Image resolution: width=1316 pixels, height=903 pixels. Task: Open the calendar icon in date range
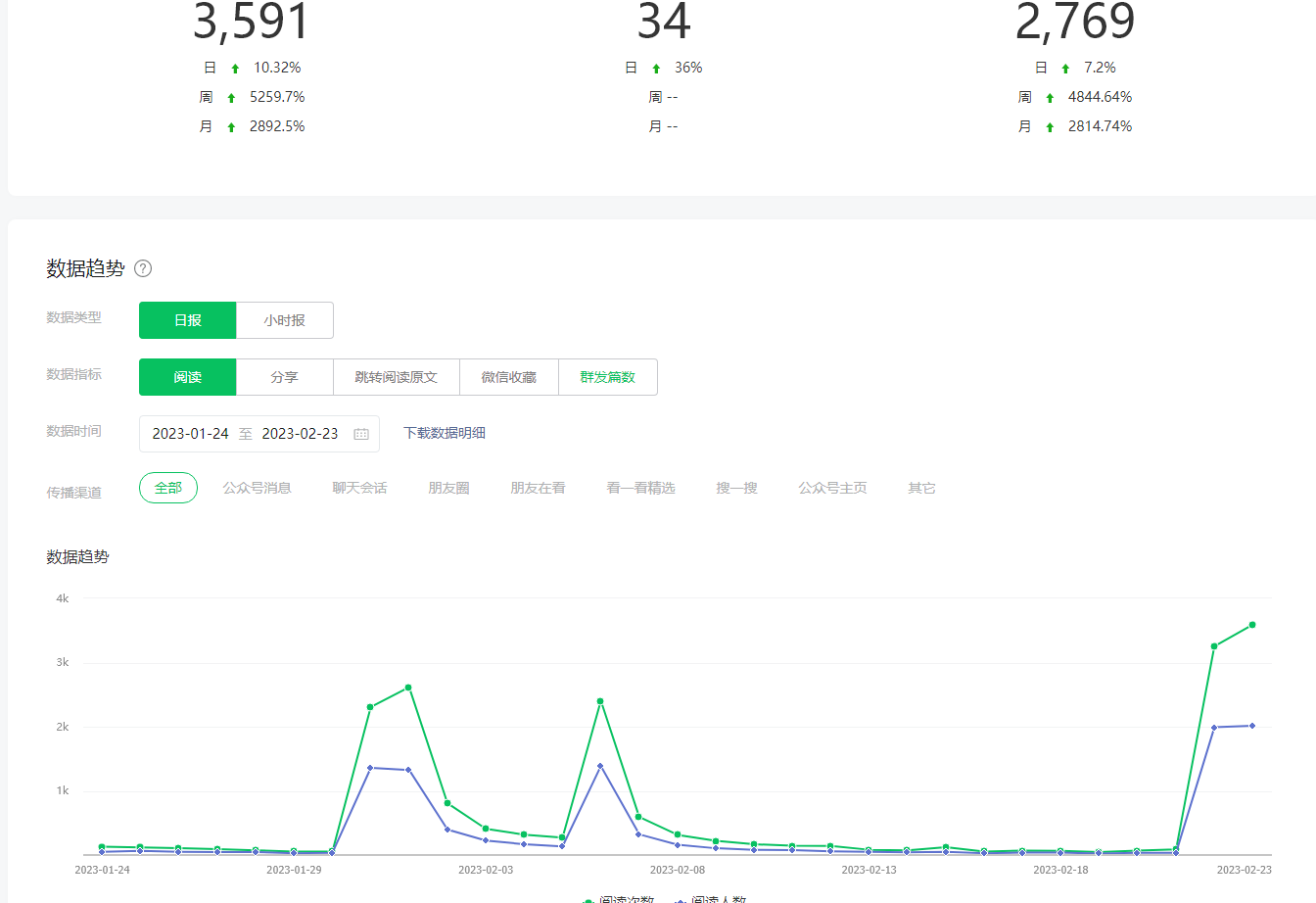coord(361,434)
